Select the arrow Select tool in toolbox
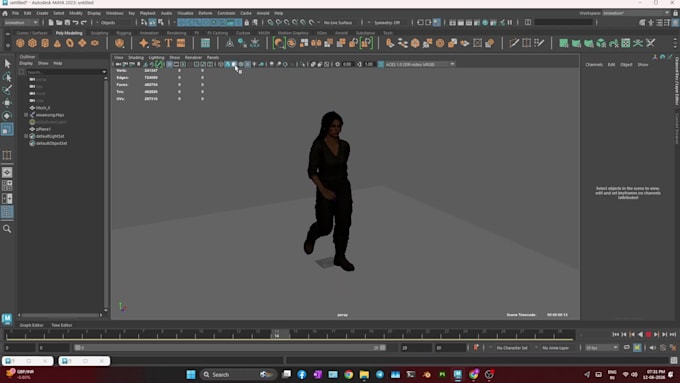Screen dimensions: 680x383 pyautogui.click(x=7, y=64)
